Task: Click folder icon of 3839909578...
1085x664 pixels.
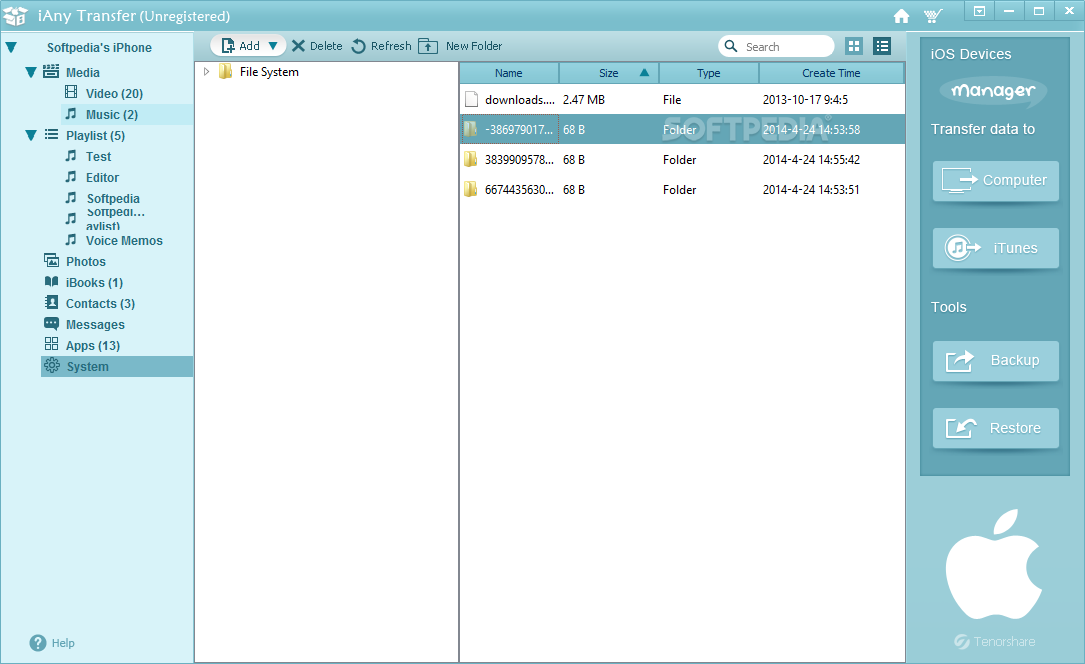Action: 471,159
